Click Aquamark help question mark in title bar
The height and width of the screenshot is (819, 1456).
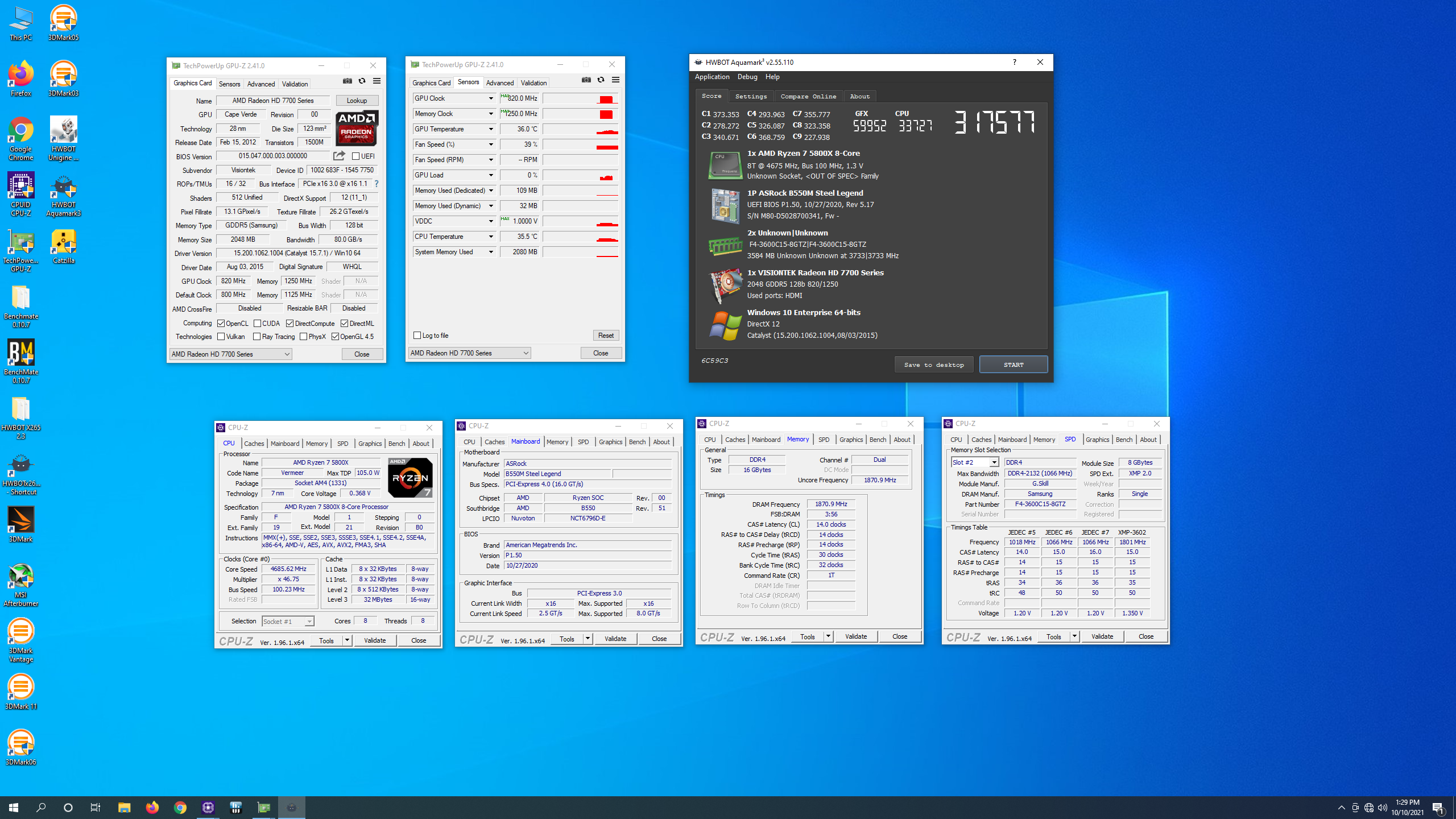[x=1014, y=62]
